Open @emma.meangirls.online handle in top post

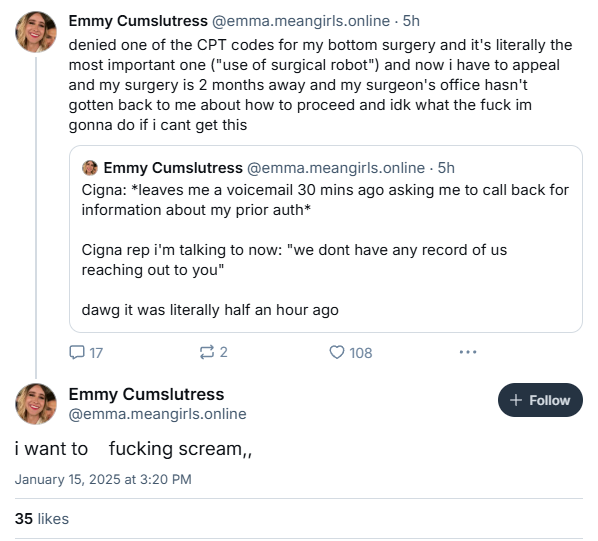pyautogui.click(x=301, y=21)
